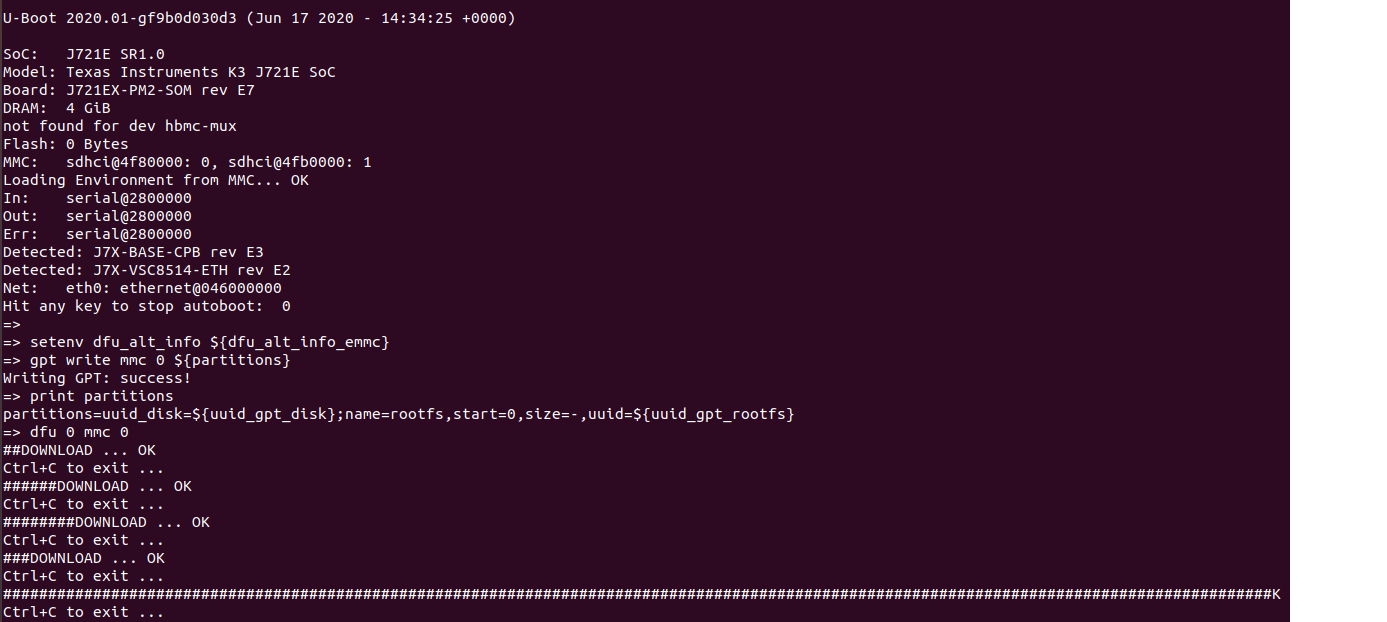Click 'Writing GPT: success!' message
Image resolution: width=1387 pixels, height=622 pixels.
pyautogui.click(x=97, y=378)
